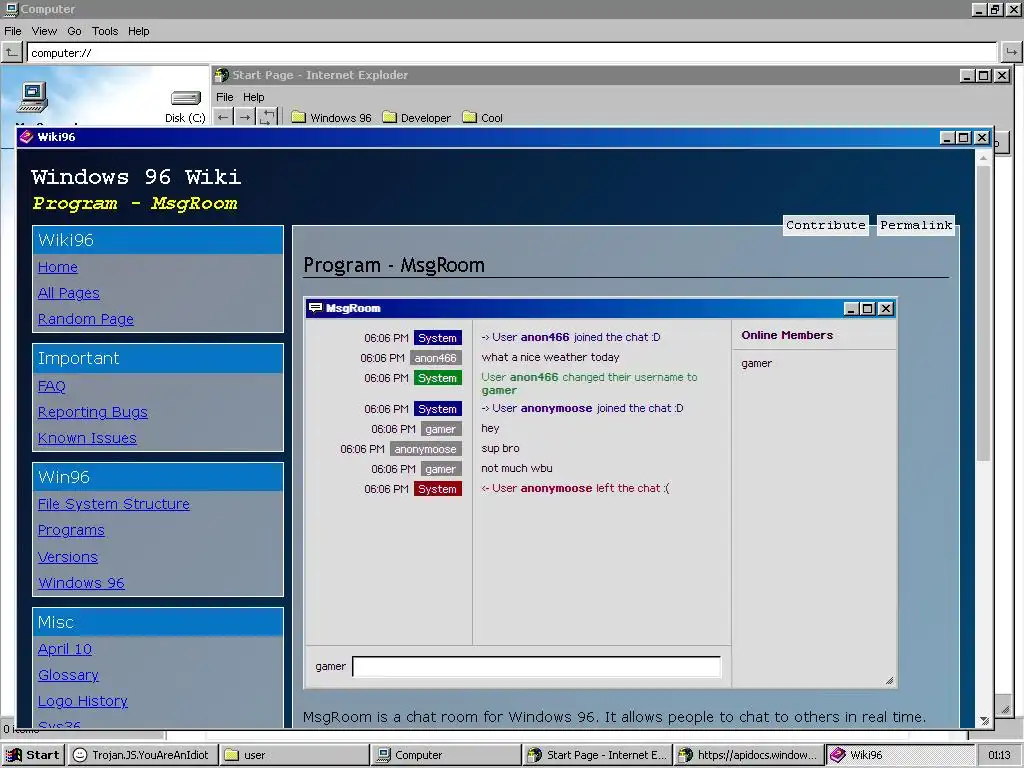Click Internet Exploder back arrow

pos(223,118)
